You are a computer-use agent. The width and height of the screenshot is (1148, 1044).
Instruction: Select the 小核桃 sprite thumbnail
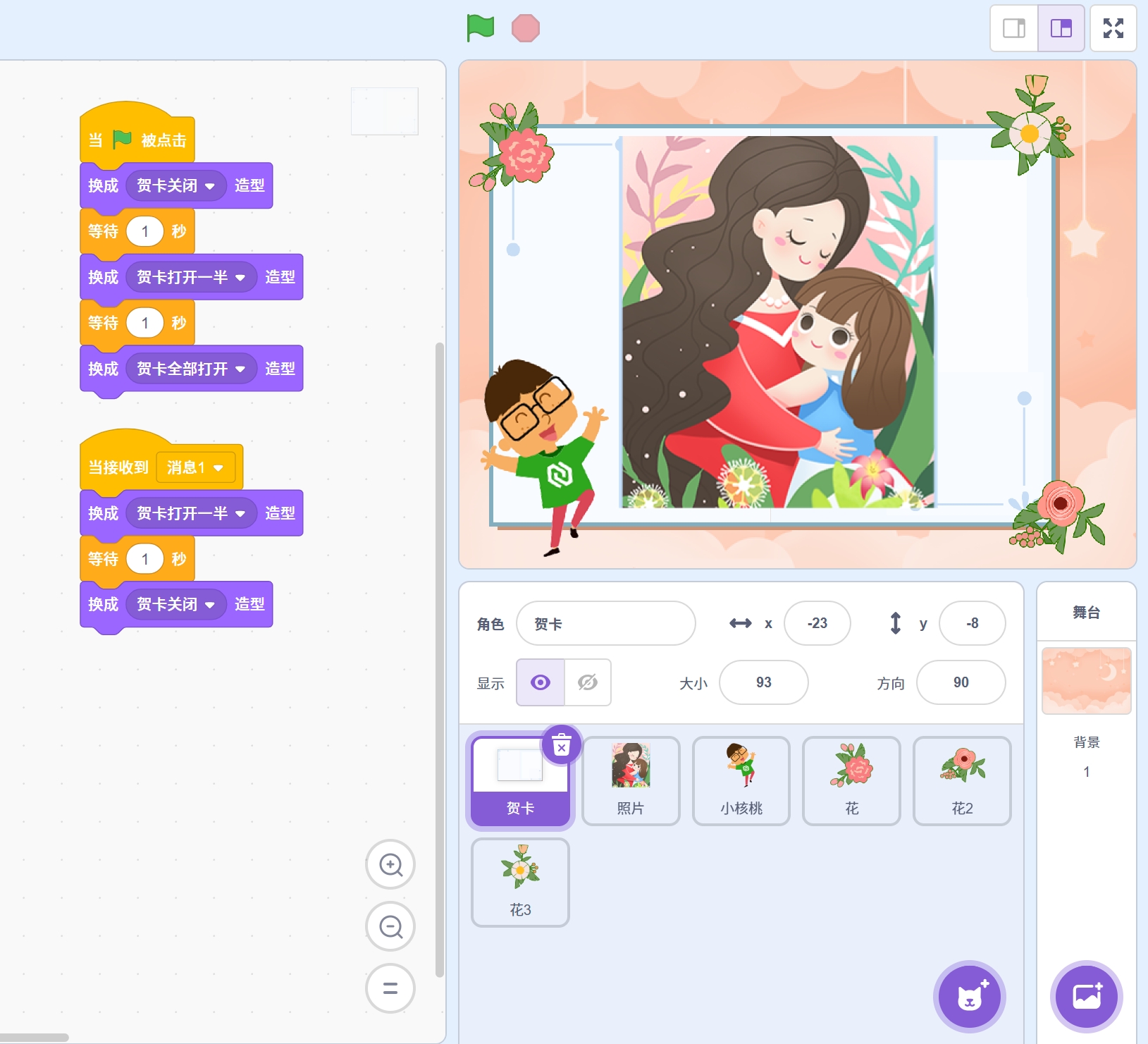point(741,780)
